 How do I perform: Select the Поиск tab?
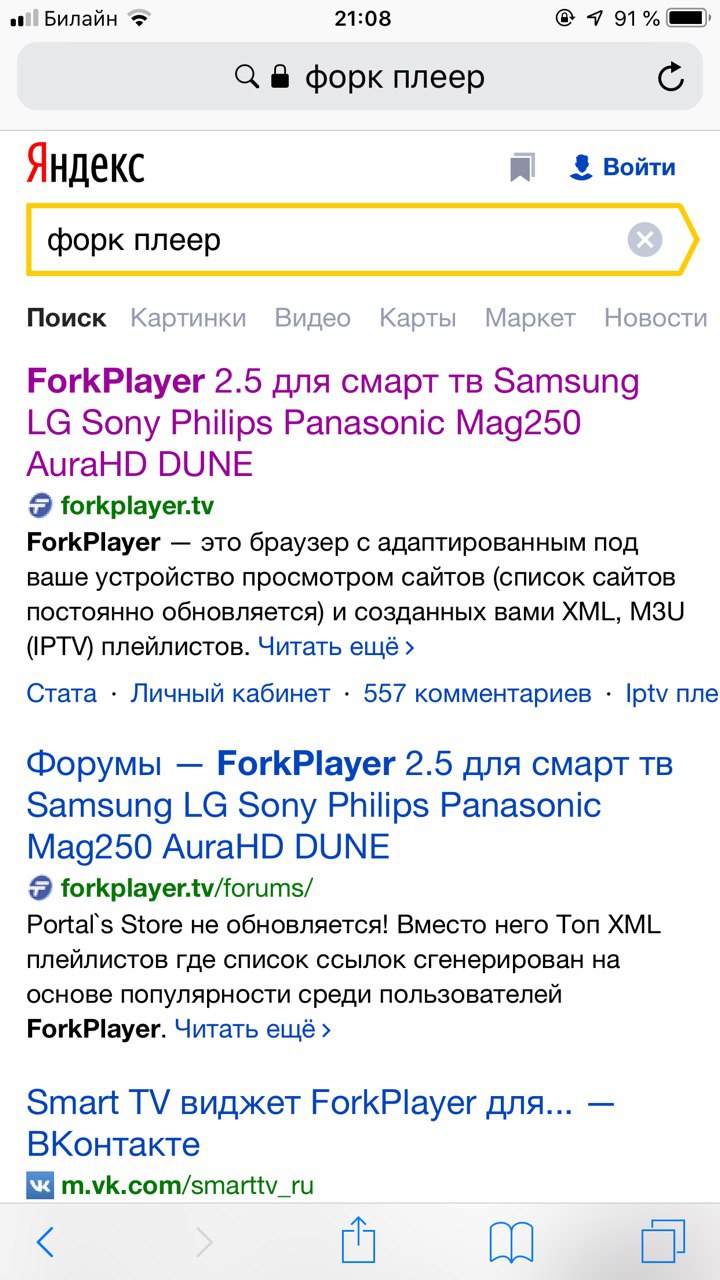pyautogui.click(x=66, y=318)
